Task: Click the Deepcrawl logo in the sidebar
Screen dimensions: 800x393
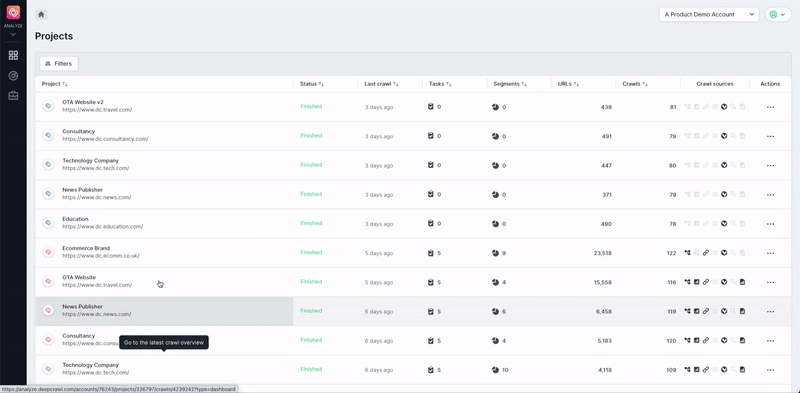Action: coord(13,13)
